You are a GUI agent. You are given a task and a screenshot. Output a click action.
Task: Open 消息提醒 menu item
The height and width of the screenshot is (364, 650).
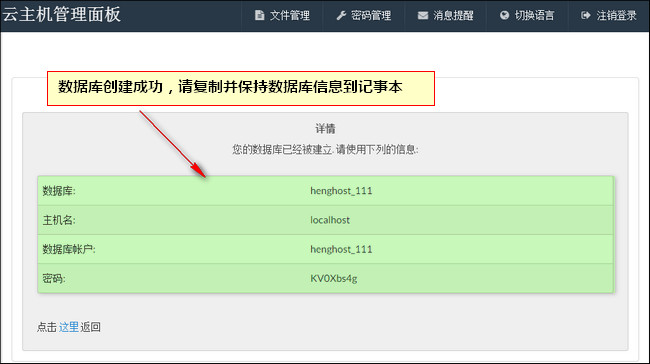click(x=445, y=15)
